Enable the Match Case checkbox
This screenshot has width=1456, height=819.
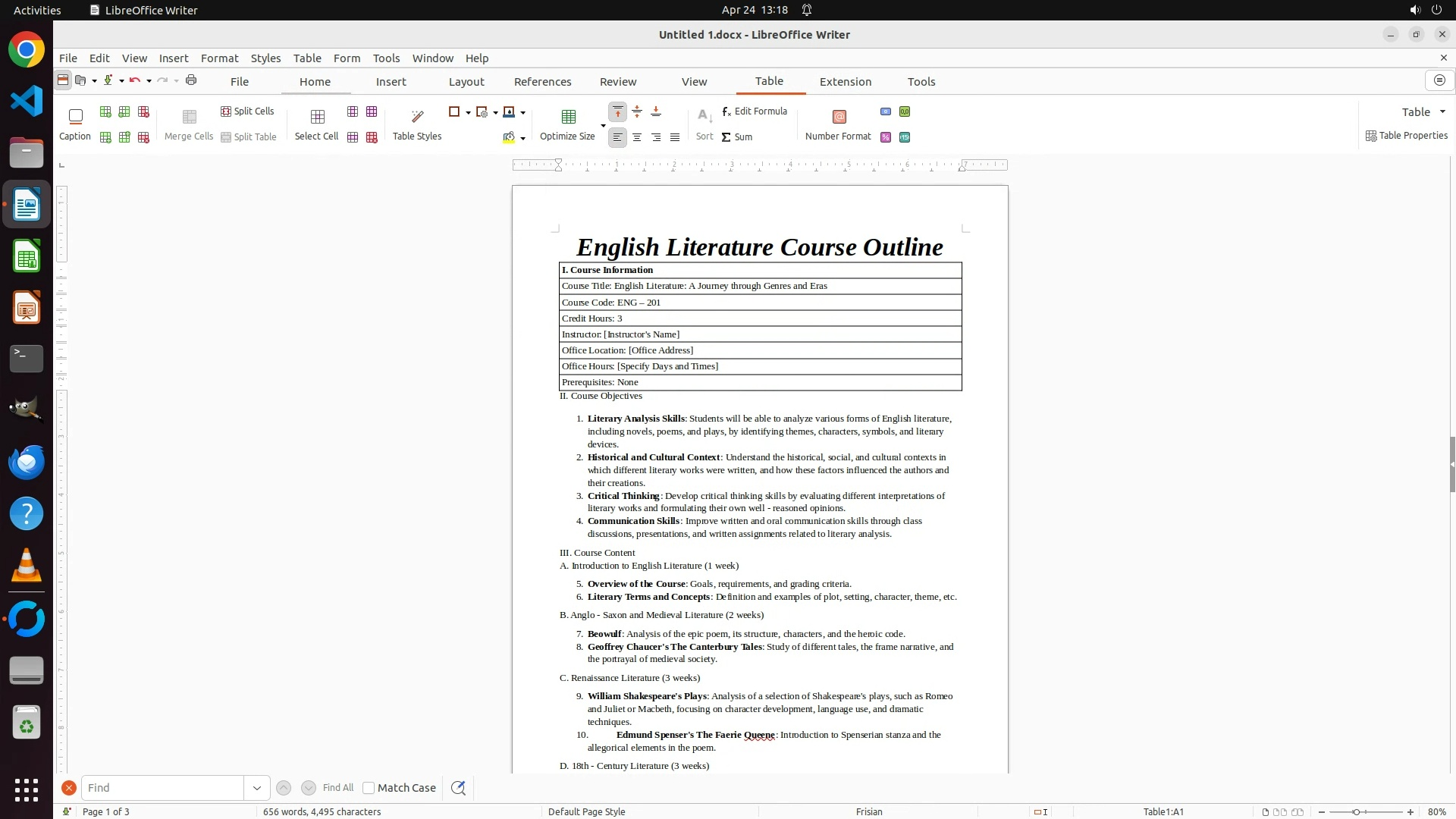tap(369, 788)
